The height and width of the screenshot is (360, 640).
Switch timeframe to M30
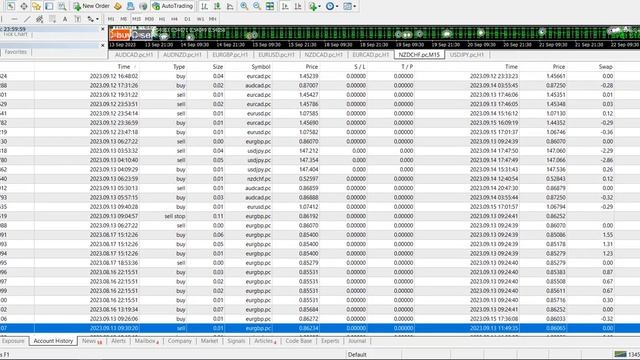149,19
